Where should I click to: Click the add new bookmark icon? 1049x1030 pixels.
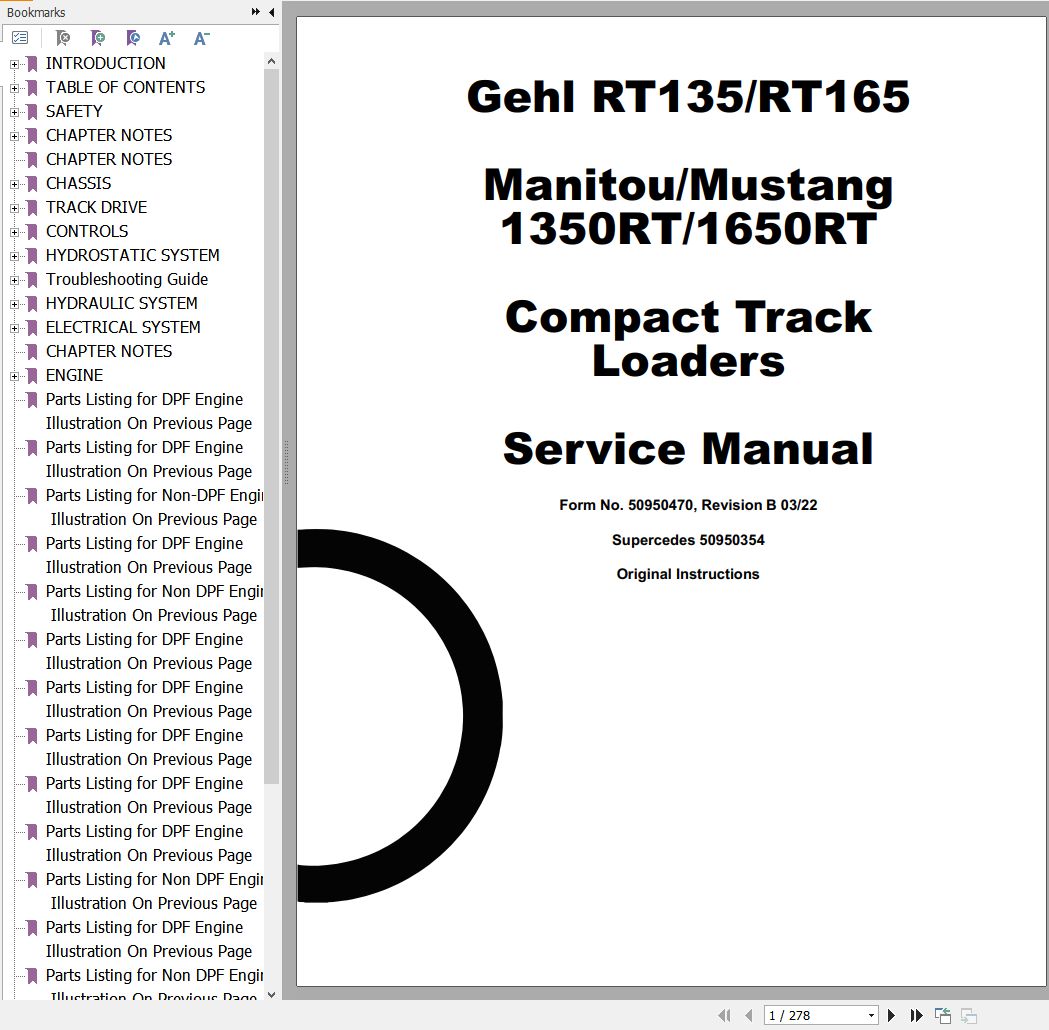pos(98,38)
